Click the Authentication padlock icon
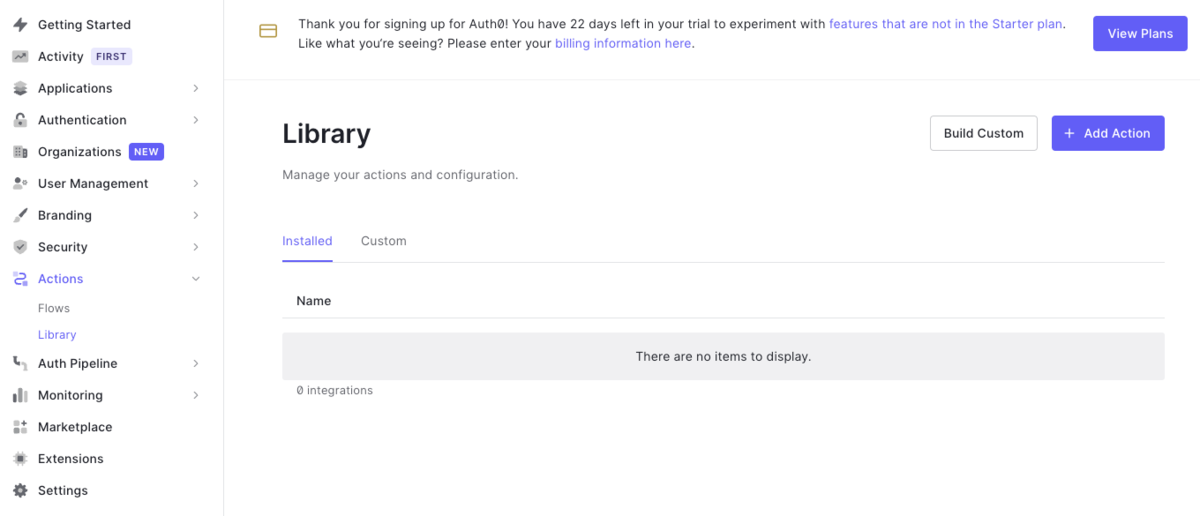1200x516 pixels. pyautogui.click(x=20, y=120)
